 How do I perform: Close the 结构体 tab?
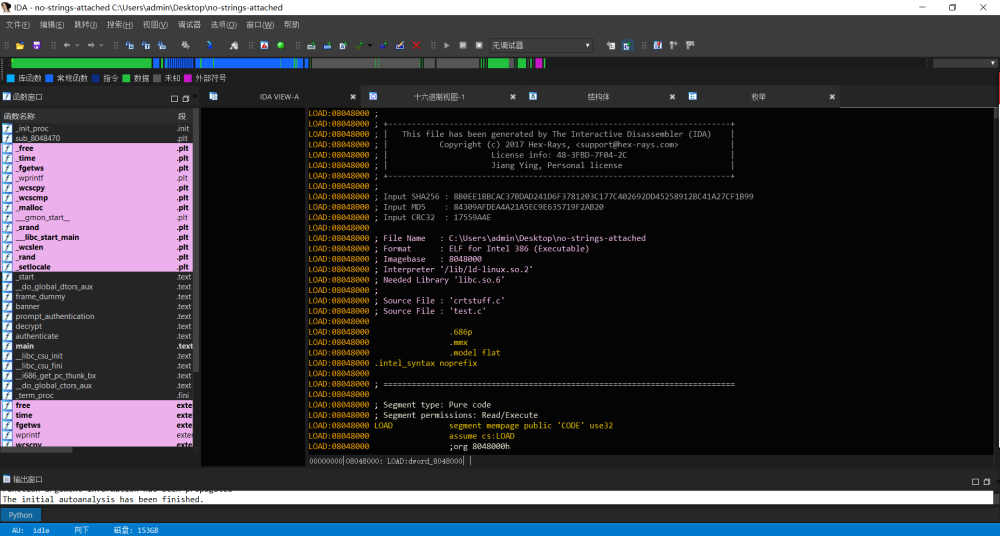(672, 97)
